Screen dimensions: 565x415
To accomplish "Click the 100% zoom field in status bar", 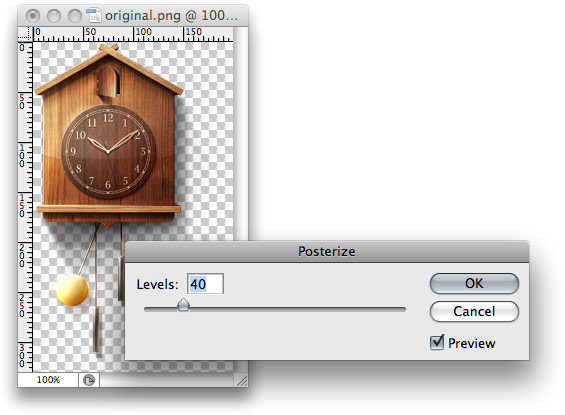I will point(48,380).
